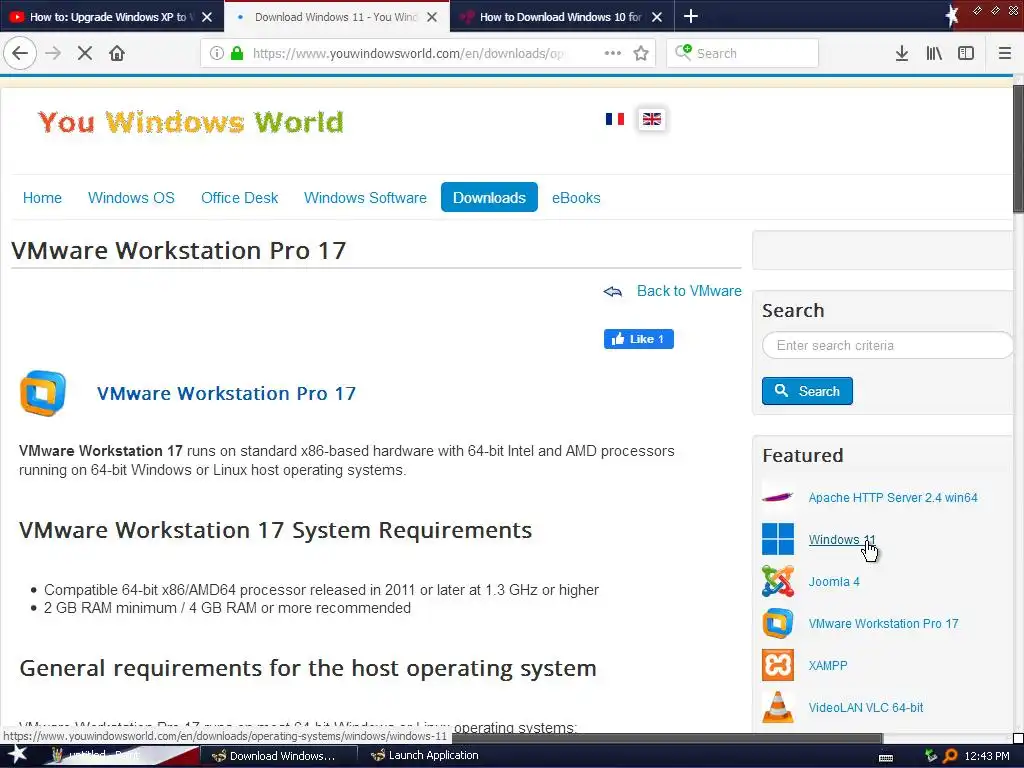Close the Download Windows 11 tab
This screenshot has height=768, width=1024.
click(432, 17)
